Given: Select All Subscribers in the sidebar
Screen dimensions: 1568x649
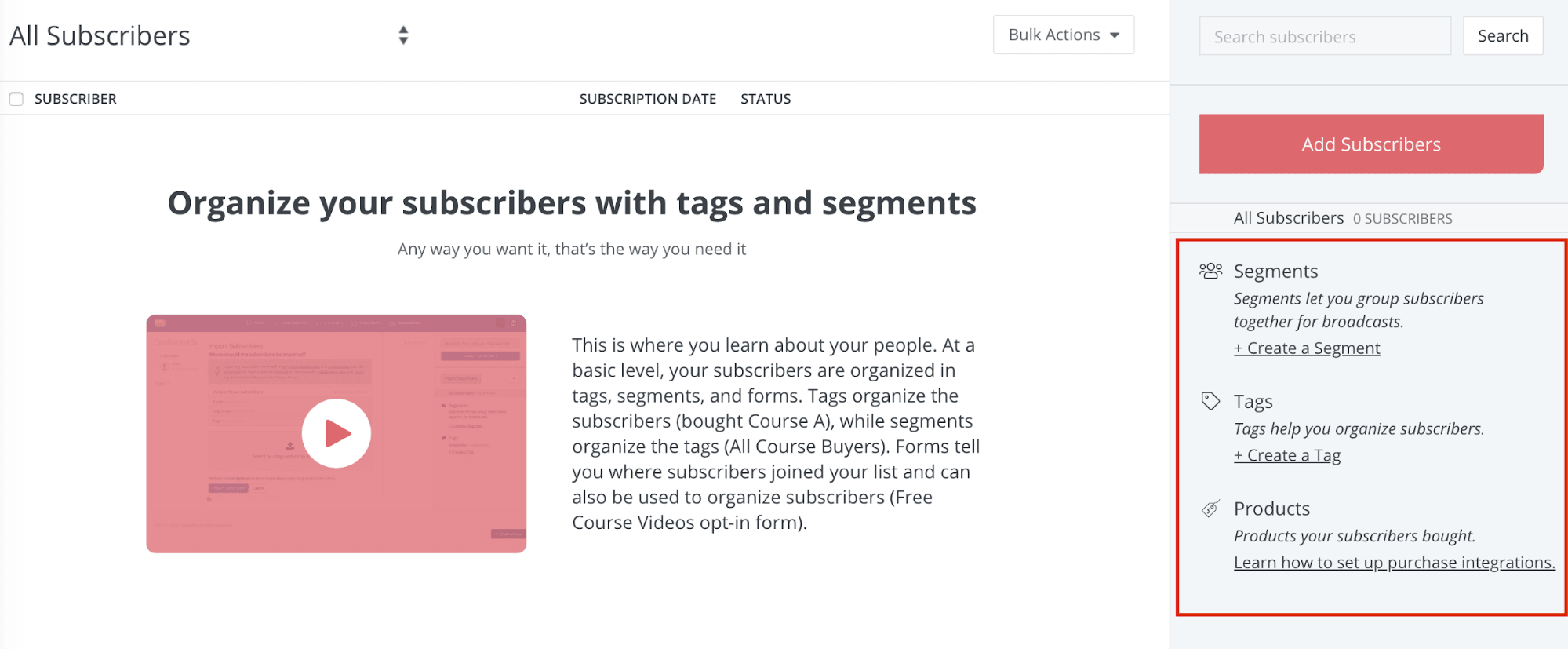Looking at the screenshot, I should pos(1289,218).
